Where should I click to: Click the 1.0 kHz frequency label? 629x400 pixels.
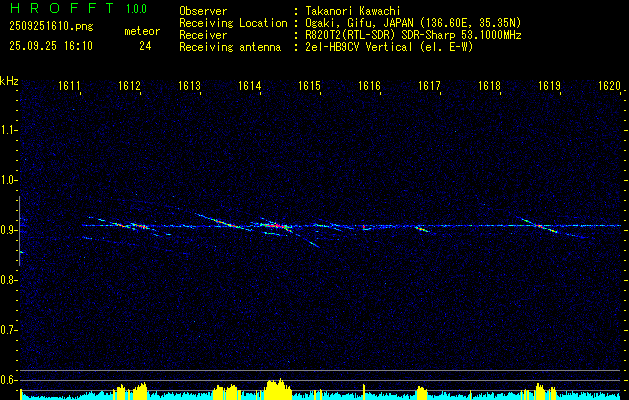[8, 180]
